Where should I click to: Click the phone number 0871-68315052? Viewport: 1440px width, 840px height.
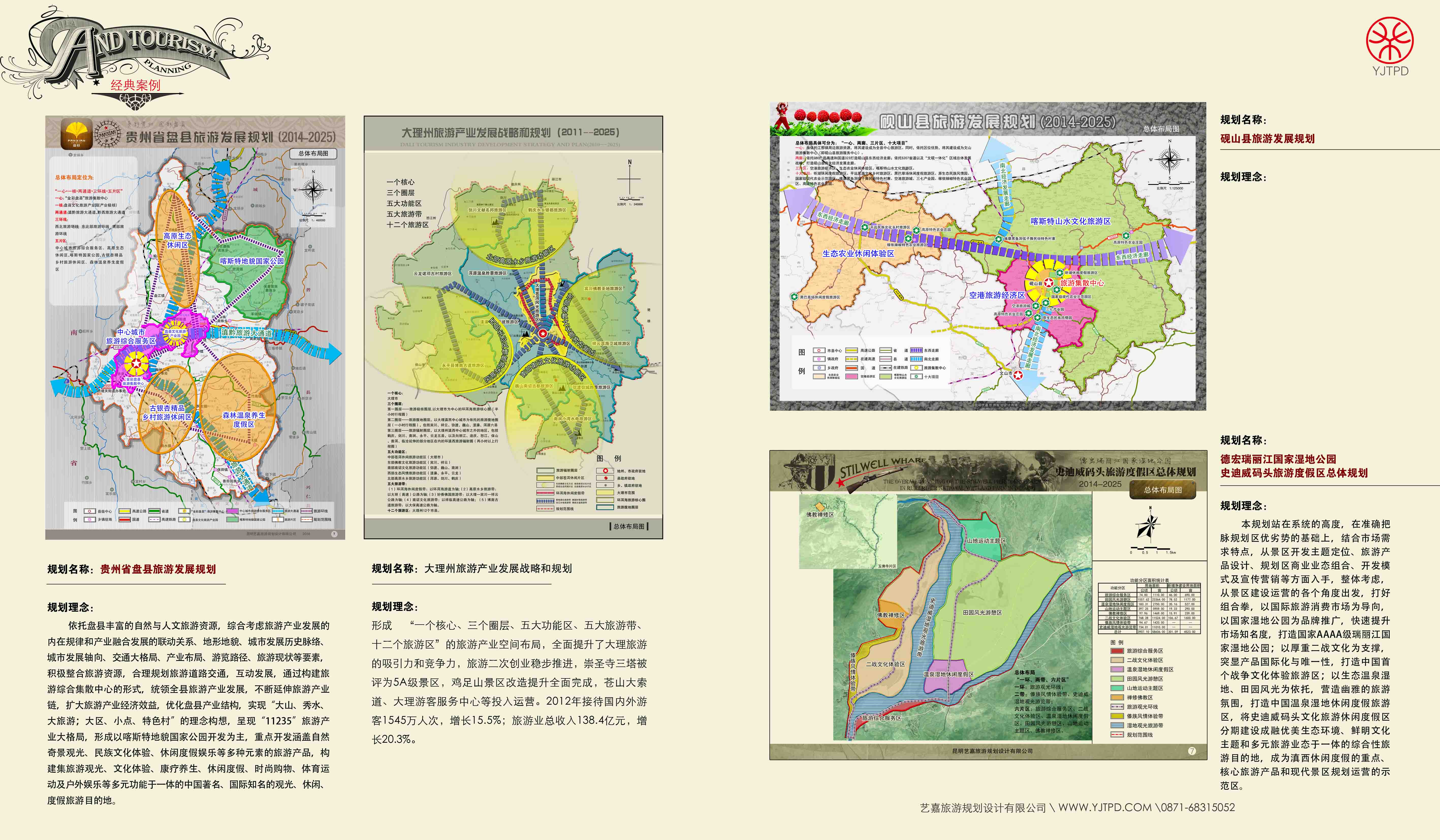[x=1198, y=807]
